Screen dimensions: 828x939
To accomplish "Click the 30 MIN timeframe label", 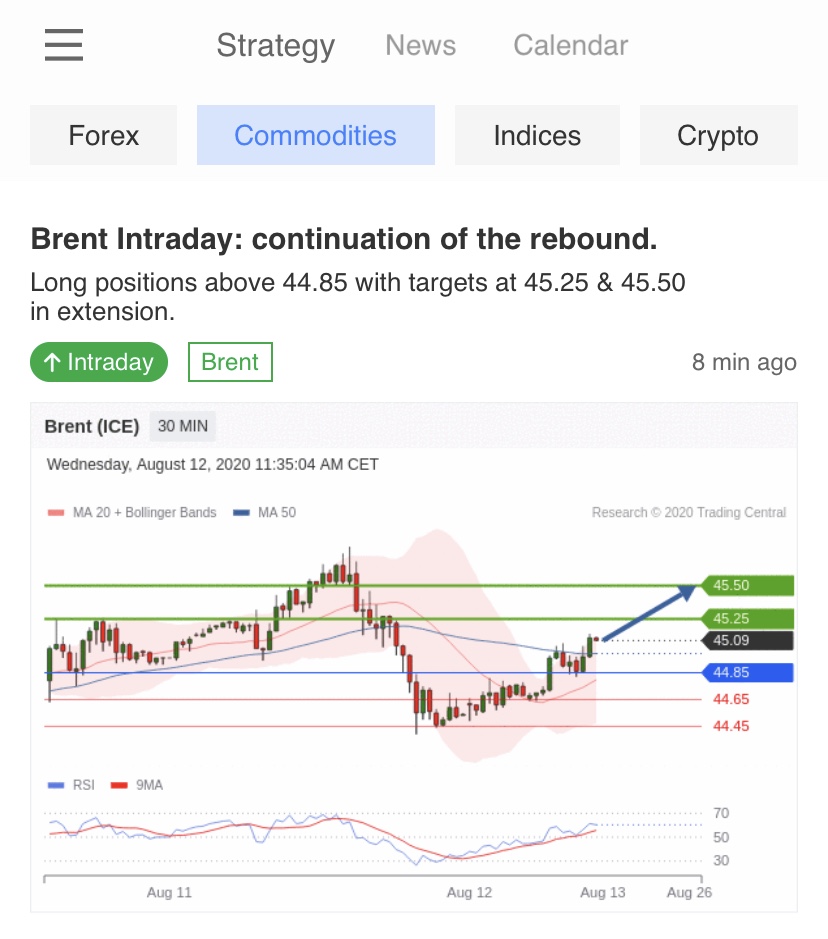I will click(183, 426).
